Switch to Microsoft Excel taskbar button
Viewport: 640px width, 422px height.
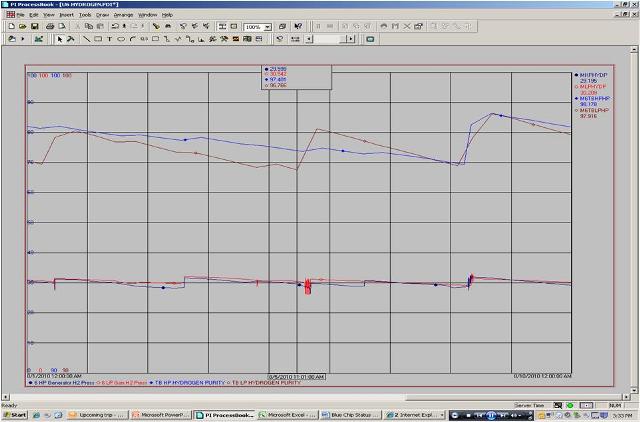(x=287, y=415)
